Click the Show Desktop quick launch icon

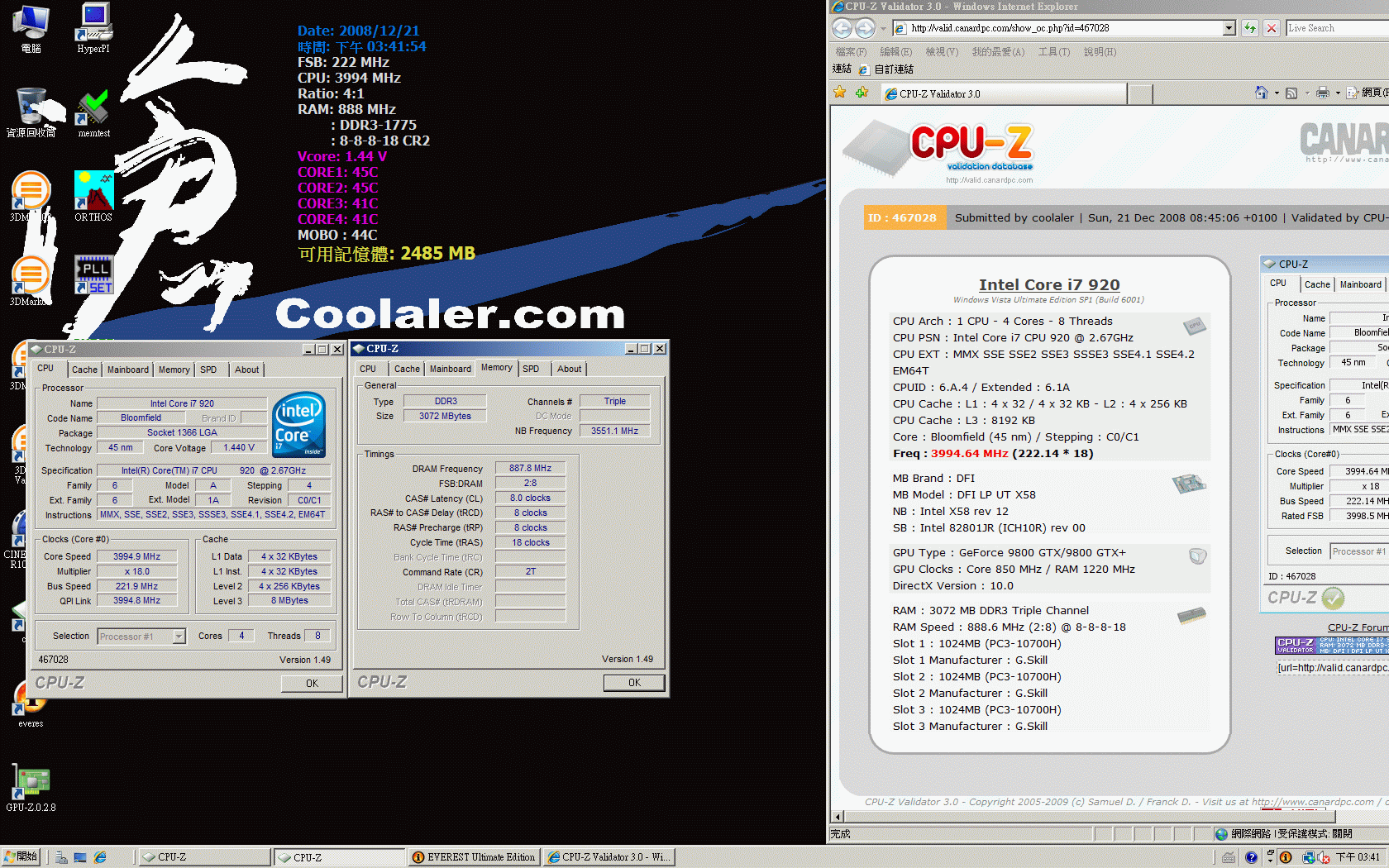tap(80, 857)
